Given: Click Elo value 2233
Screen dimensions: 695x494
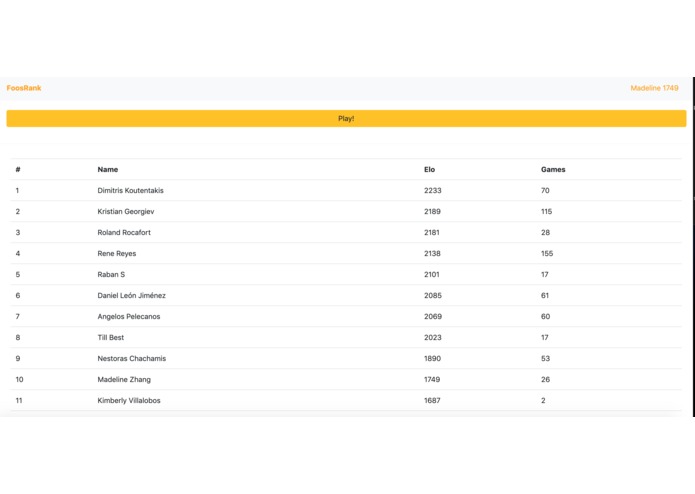Looking at the screenshot, I should coord(433,190).
